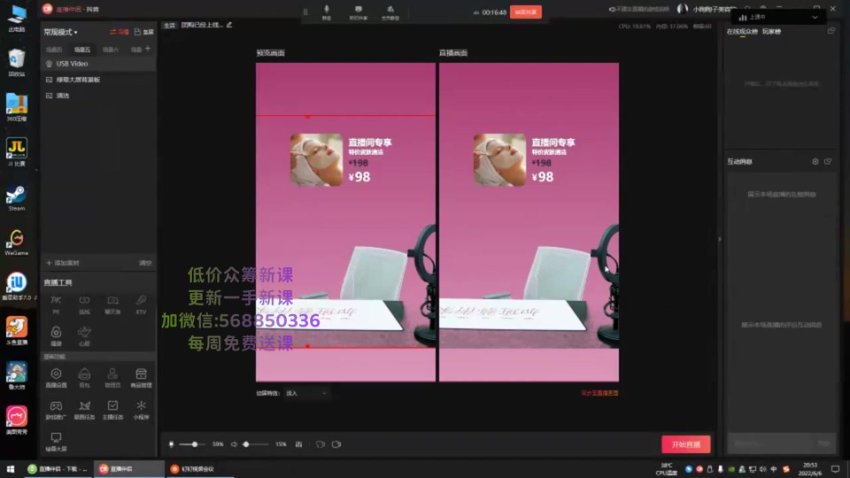
Task: Select the USB Video source row
Action: click(x=99, y=64)
